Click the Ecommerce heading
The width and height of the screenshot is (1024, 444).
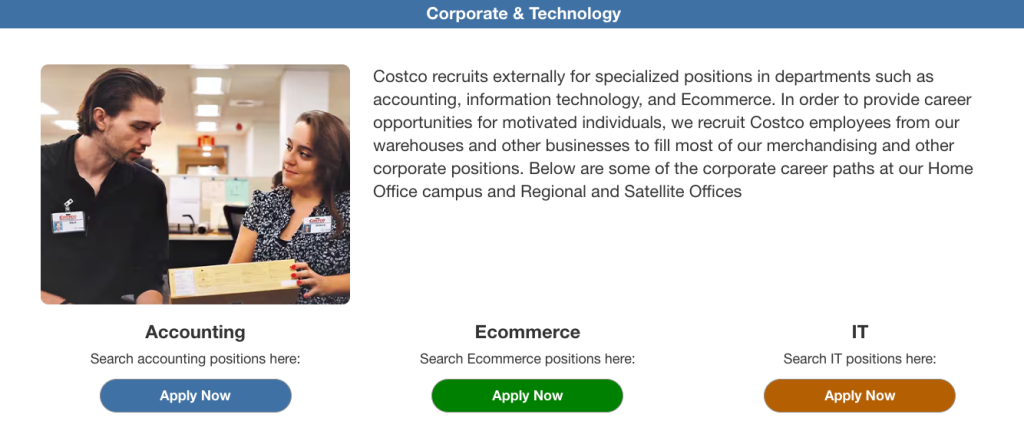point(527,332)
